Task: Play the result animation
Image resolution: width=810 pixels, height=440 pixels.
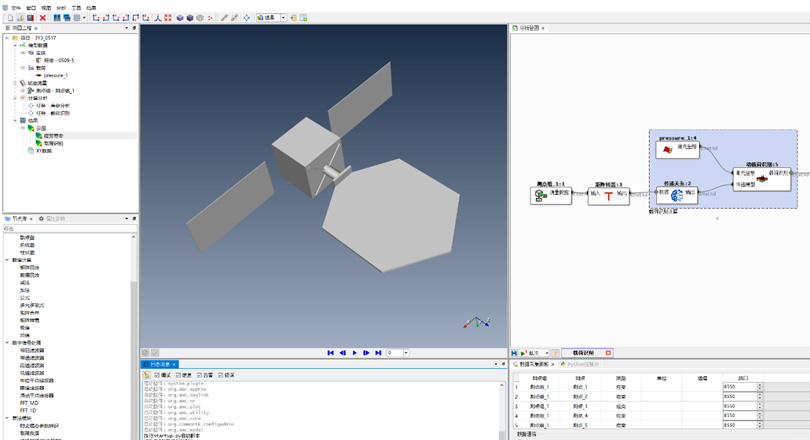Action: (354, 353)
